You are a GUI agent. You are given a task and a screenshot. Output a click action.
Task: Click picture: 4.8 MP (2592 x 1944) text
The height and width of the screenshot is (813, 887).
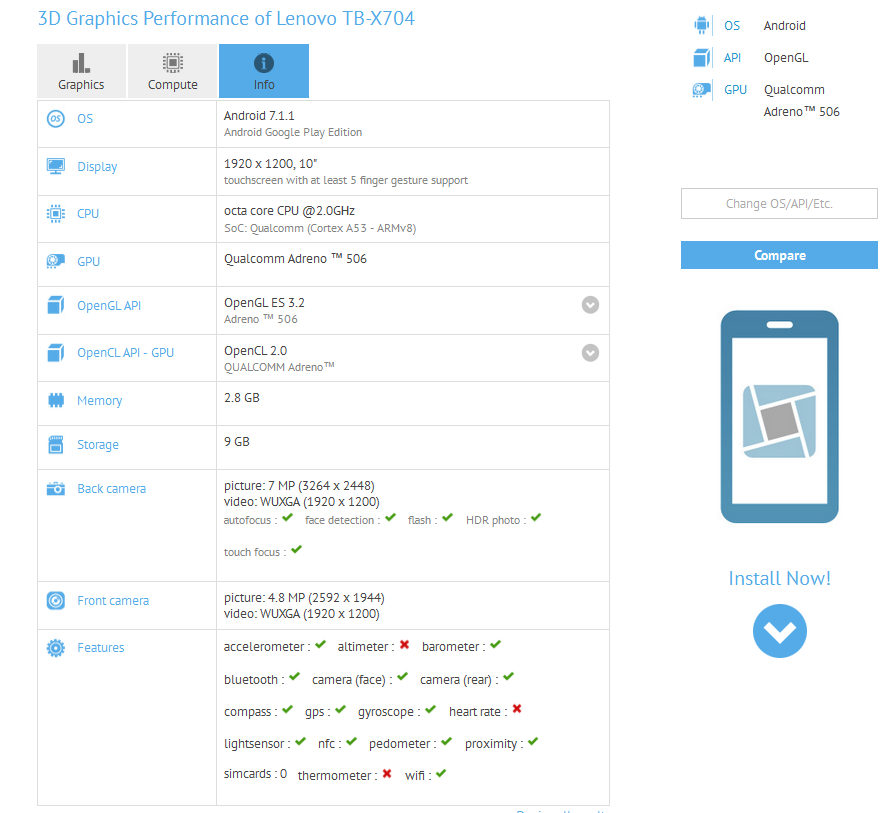coord(304,598)
